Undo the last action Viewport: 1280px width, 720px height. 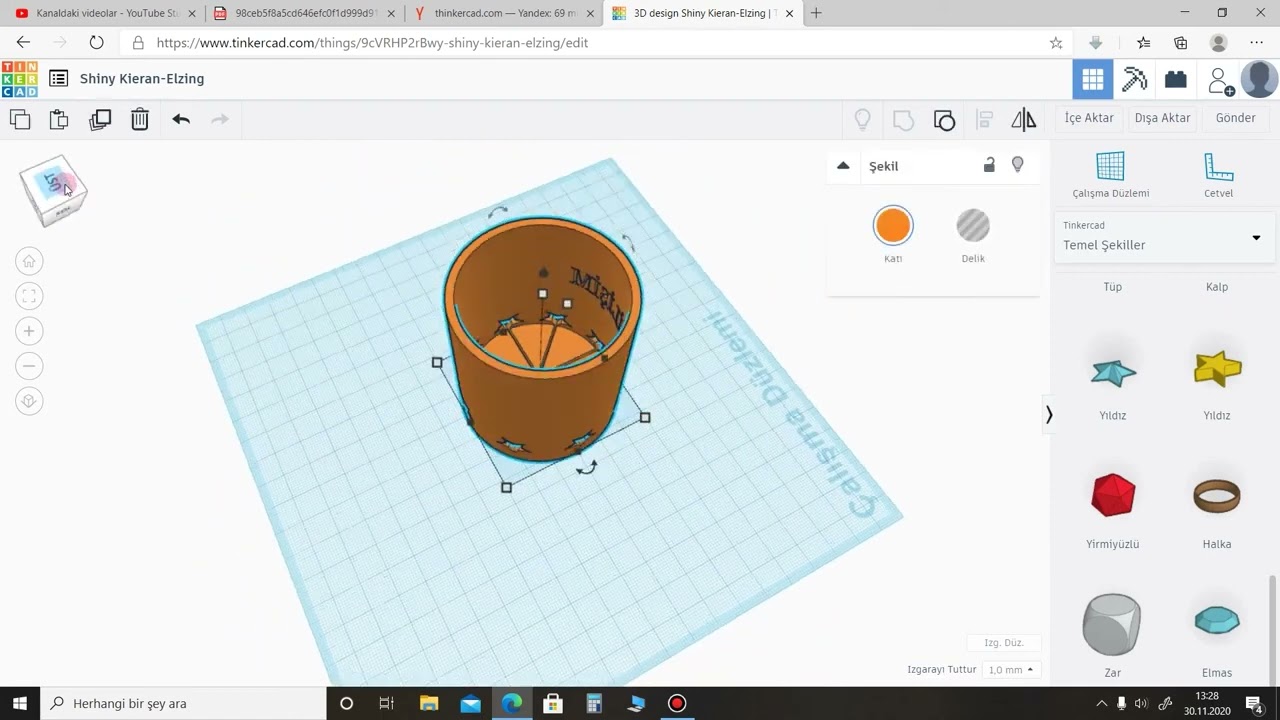coord(181,119)
